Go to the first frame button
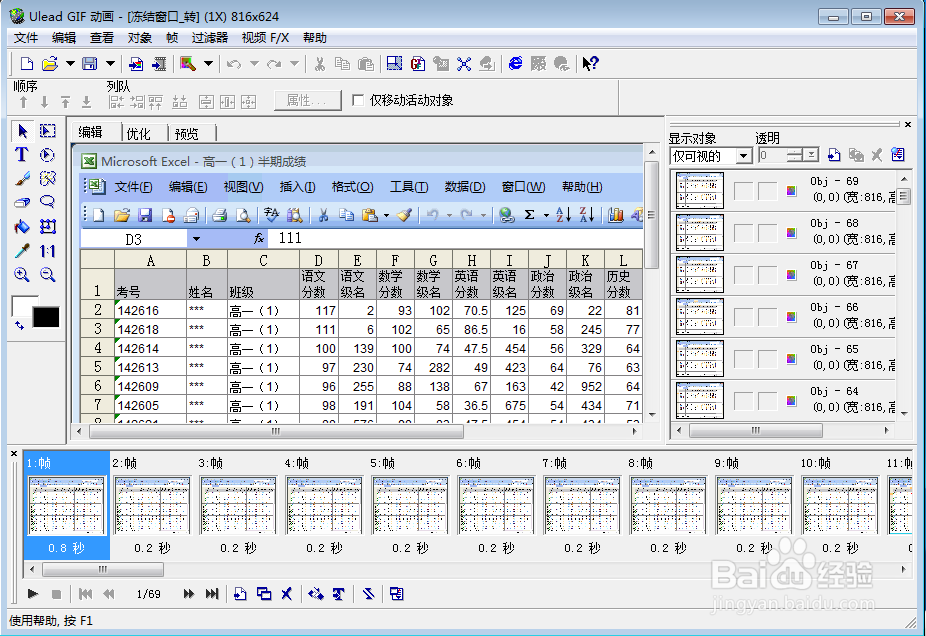The width and height of the screenshot is (926, 636). pos(85,594)
